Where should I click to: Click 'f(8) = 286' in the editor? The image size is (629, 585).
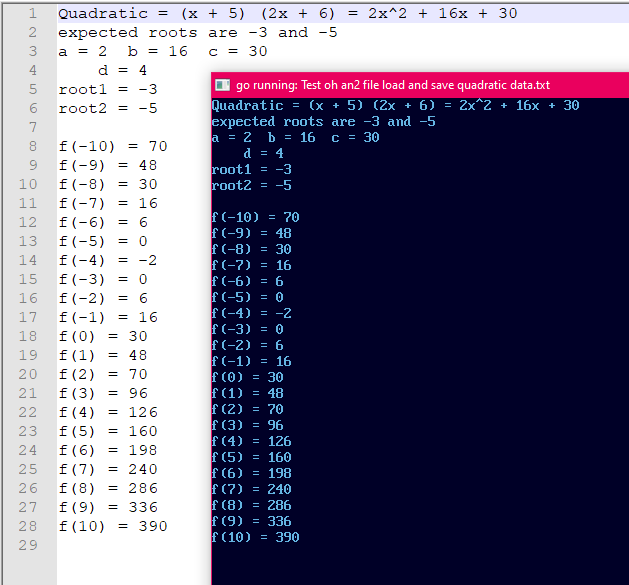pyautogui.click(x=108, y=488)
